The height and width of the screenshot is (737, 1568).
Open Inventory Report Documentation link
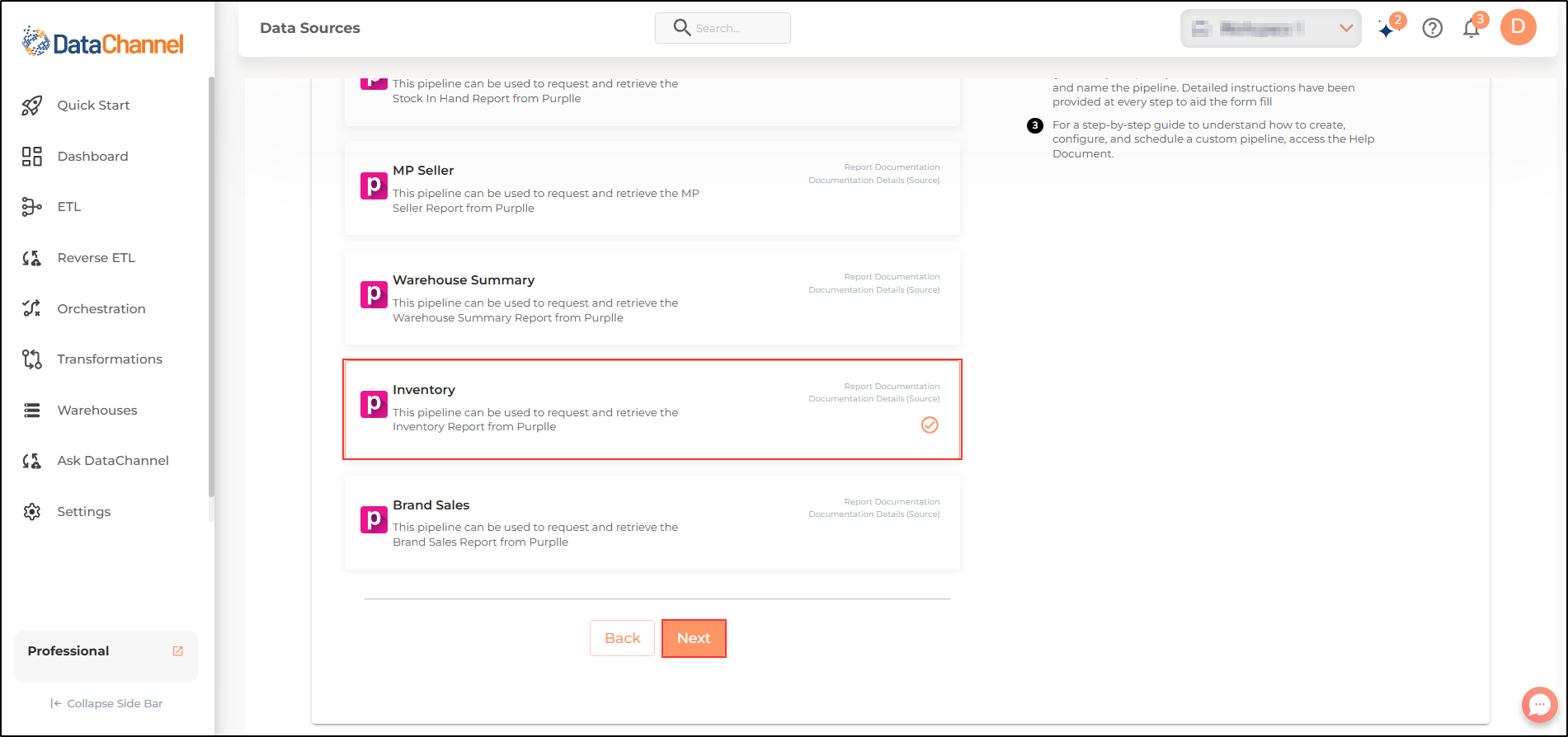[x=892, y=387]
